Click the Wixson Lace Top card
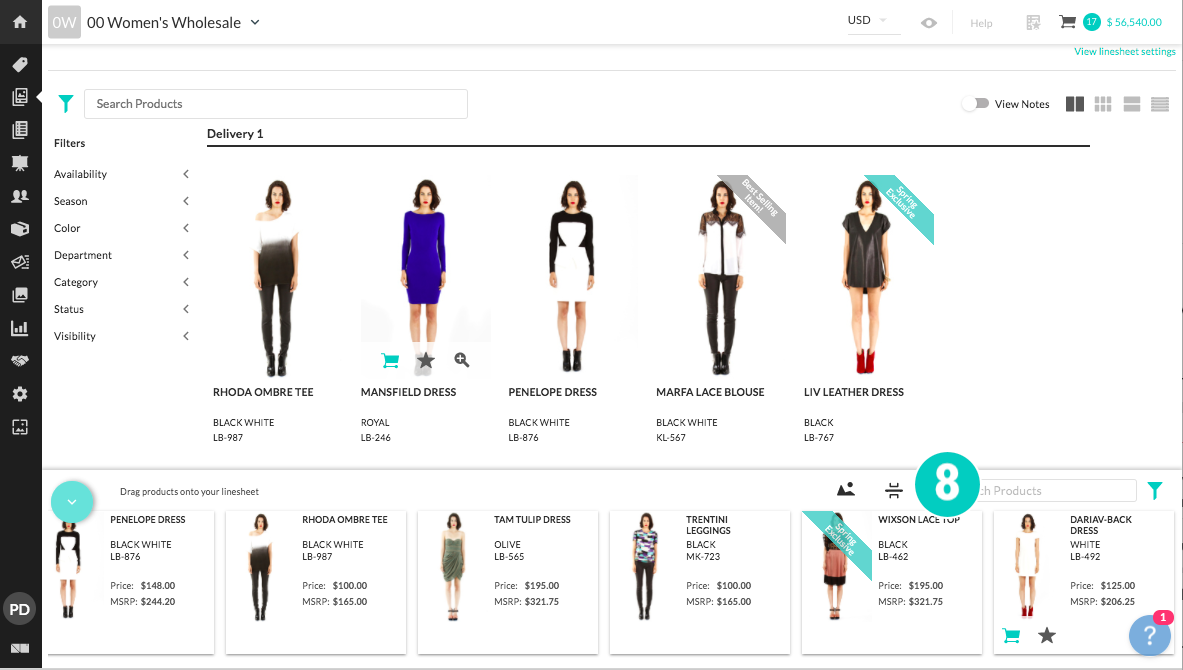The height and width of the screenshot is (670, 1183). point(892,582)
